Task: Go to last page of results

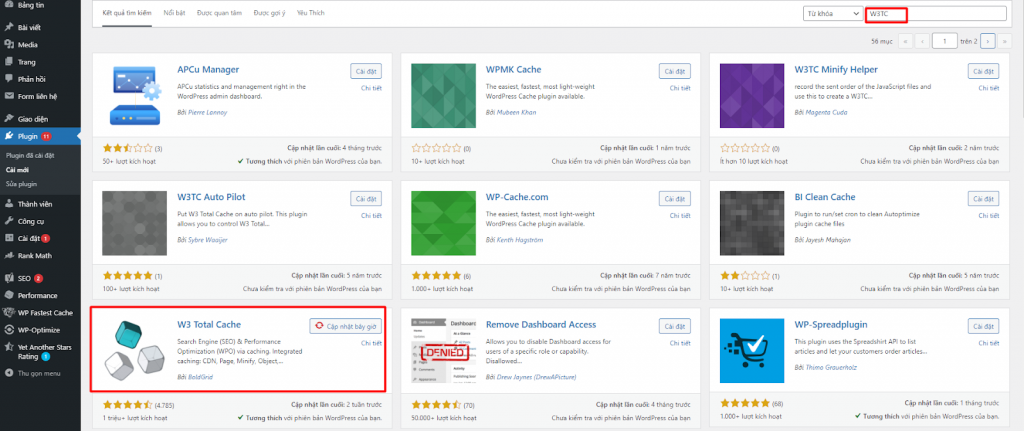Action: pyautogui.click(x=1004, y=41)
